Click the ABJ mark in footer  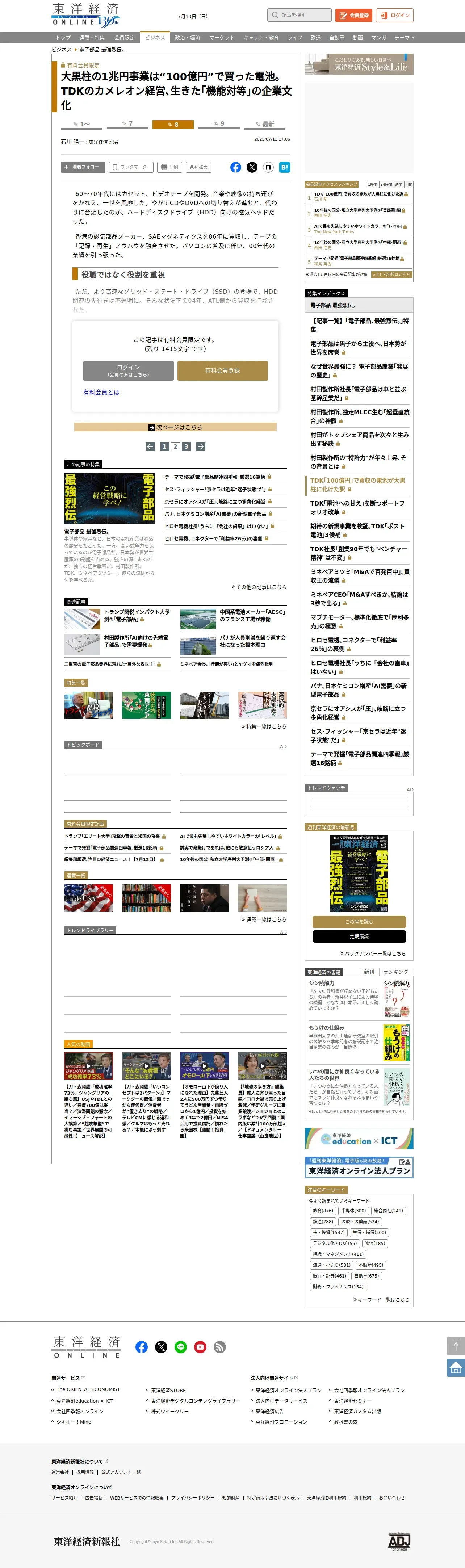(399, 1540)
